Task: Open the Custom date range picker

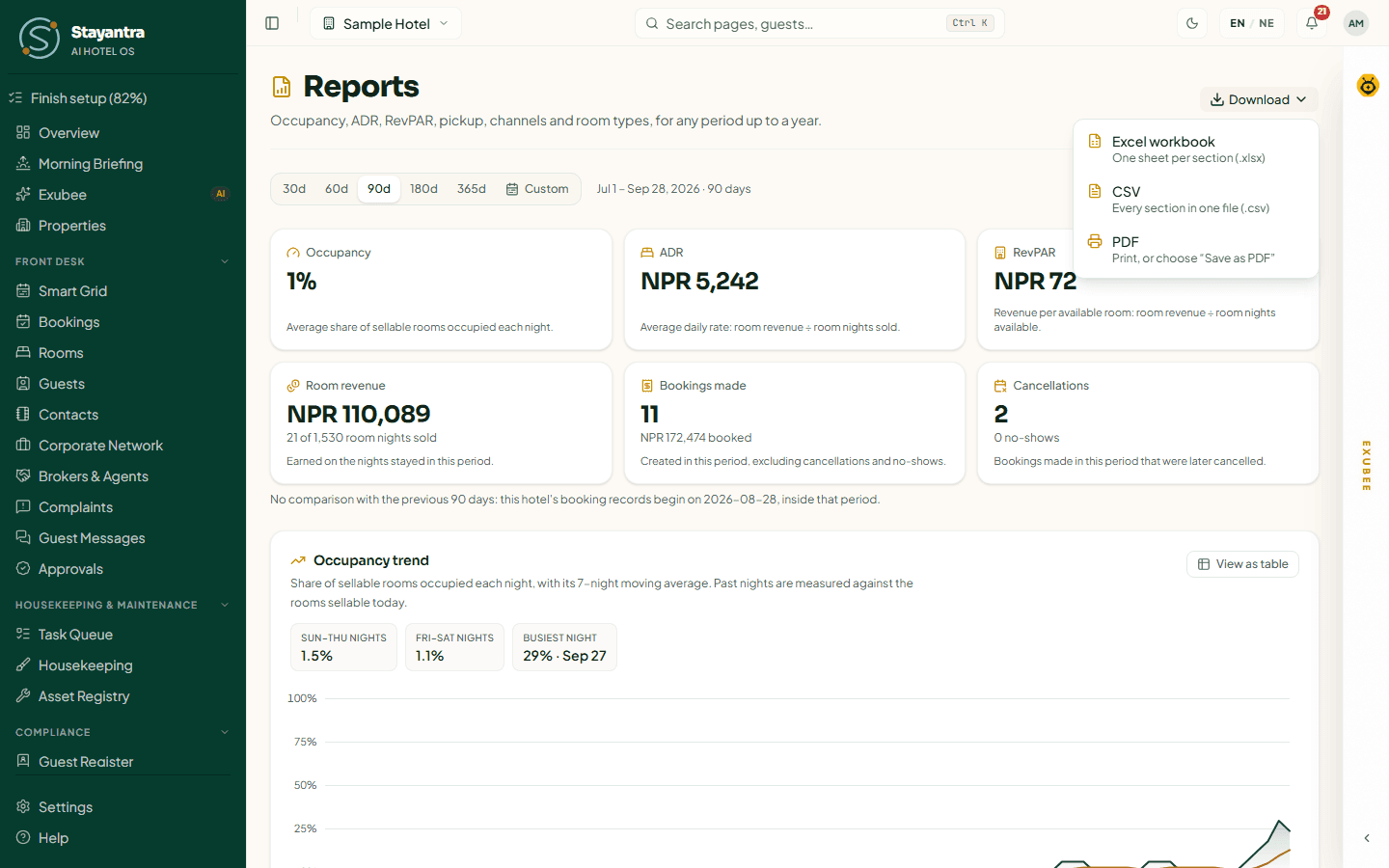Action: [537, 189]
